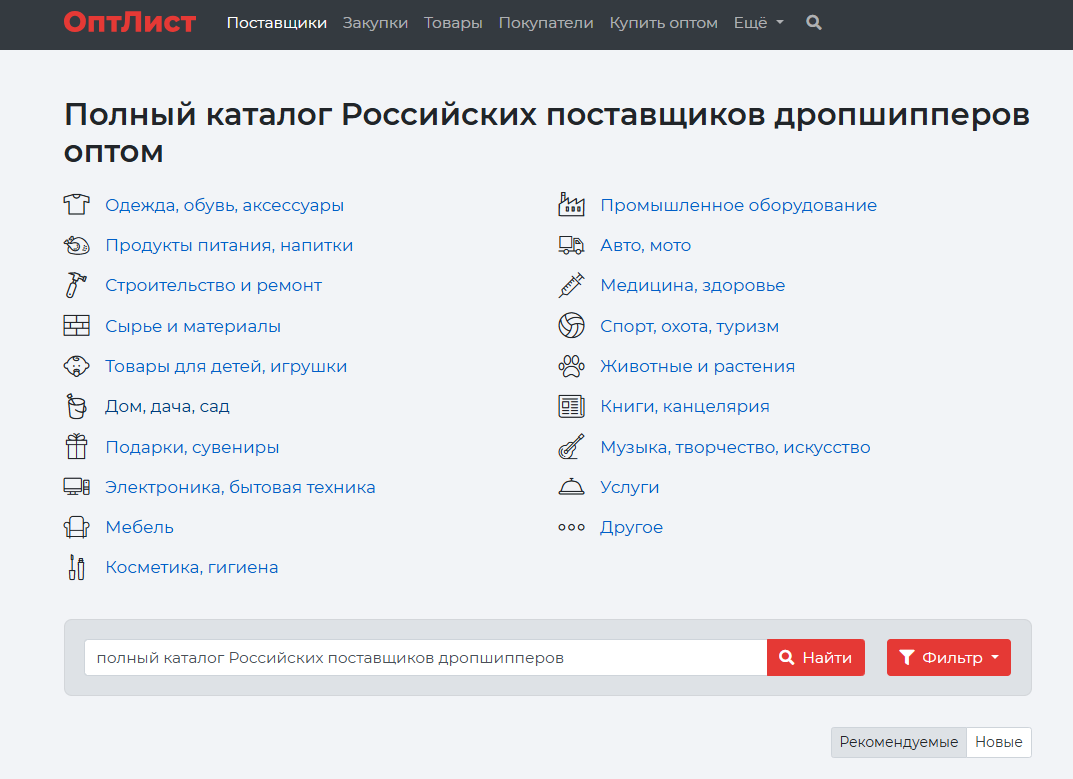Screen dimensions: 1073x779
Task: Click the paw icon beside Животные и растения
Action: (571, 366)
